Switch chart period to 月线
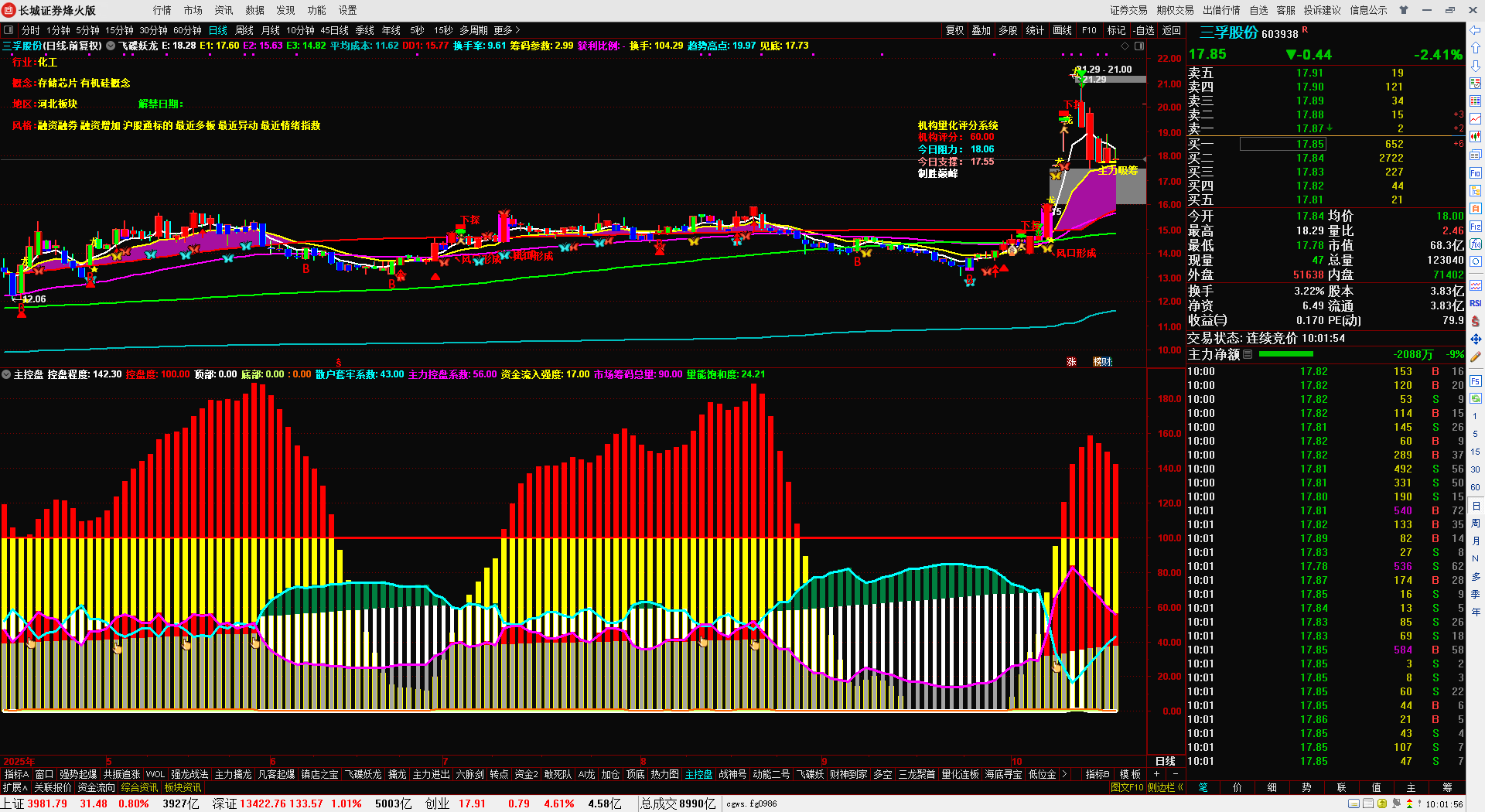This screenshot has height=812, width=1485. click(x=271, y=30)
